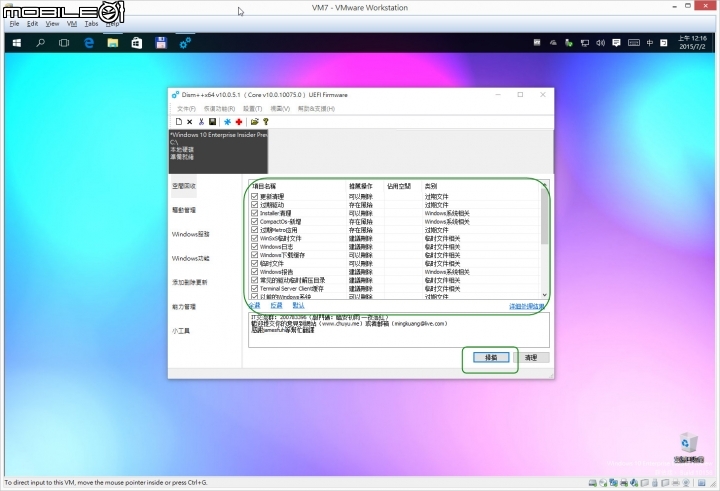Uncheck the WinSxS temporary files checkbox
This screenshot has width=720, height=491.
pos(254,238)
